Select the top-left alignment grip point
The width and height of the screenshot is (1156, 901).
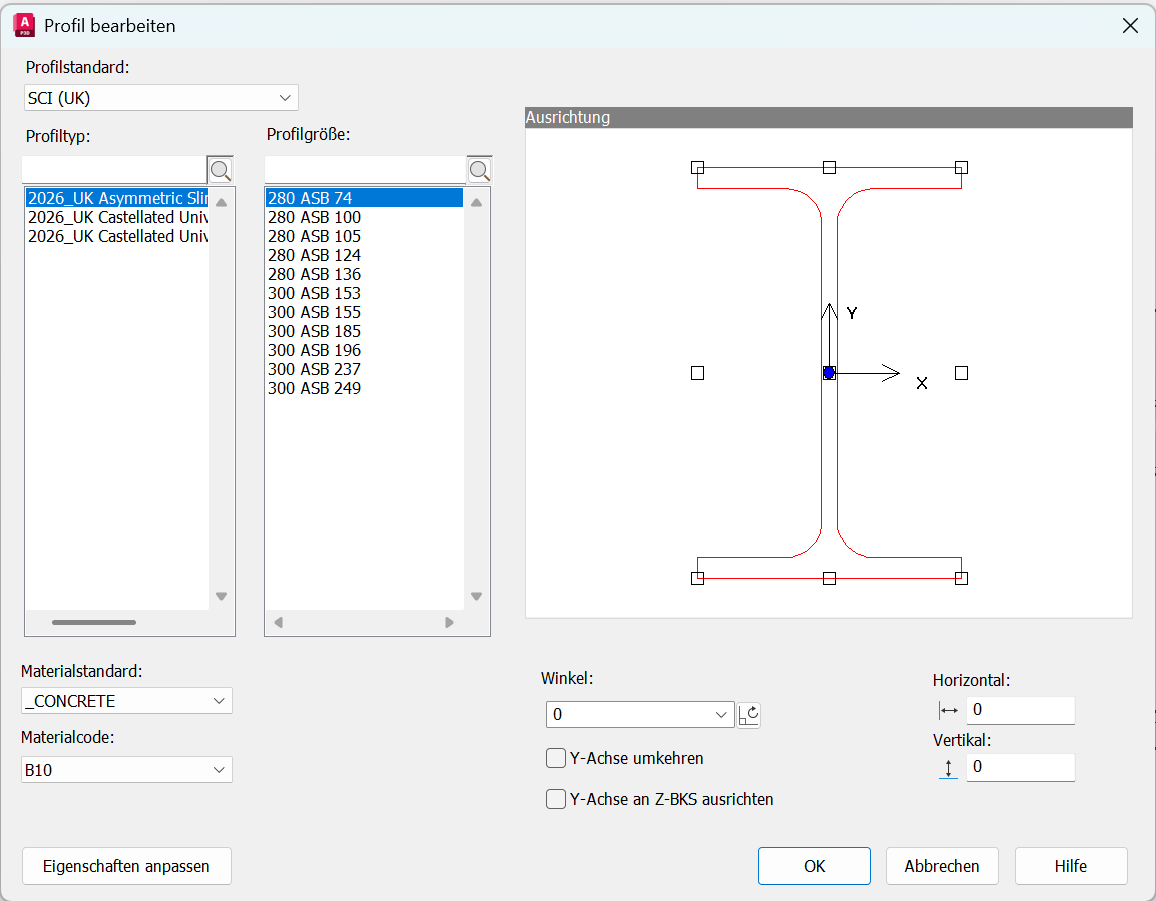[697, 167]
